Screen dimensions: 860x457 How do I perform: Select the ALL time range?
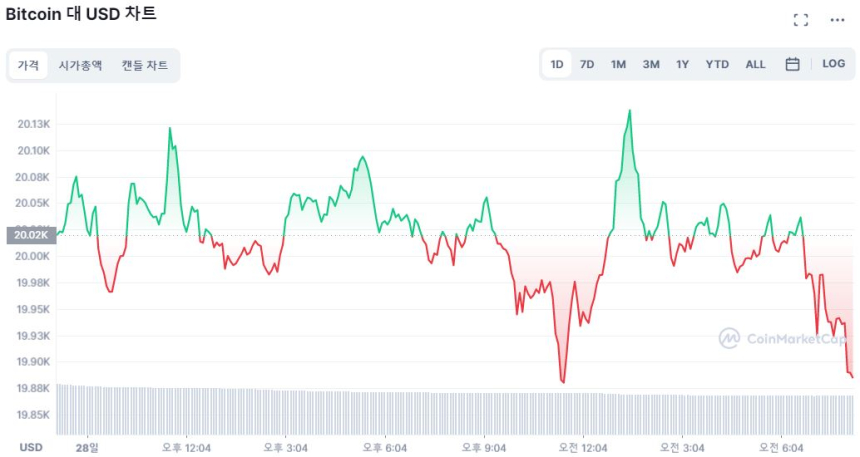pyautogui.click(x=755, y=64)
